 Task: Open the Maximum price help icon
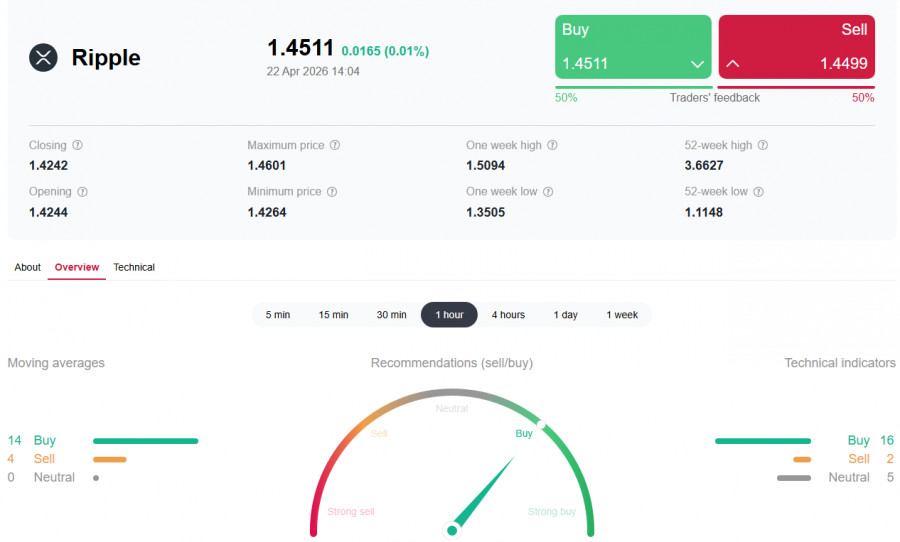[x=335, y=145]
